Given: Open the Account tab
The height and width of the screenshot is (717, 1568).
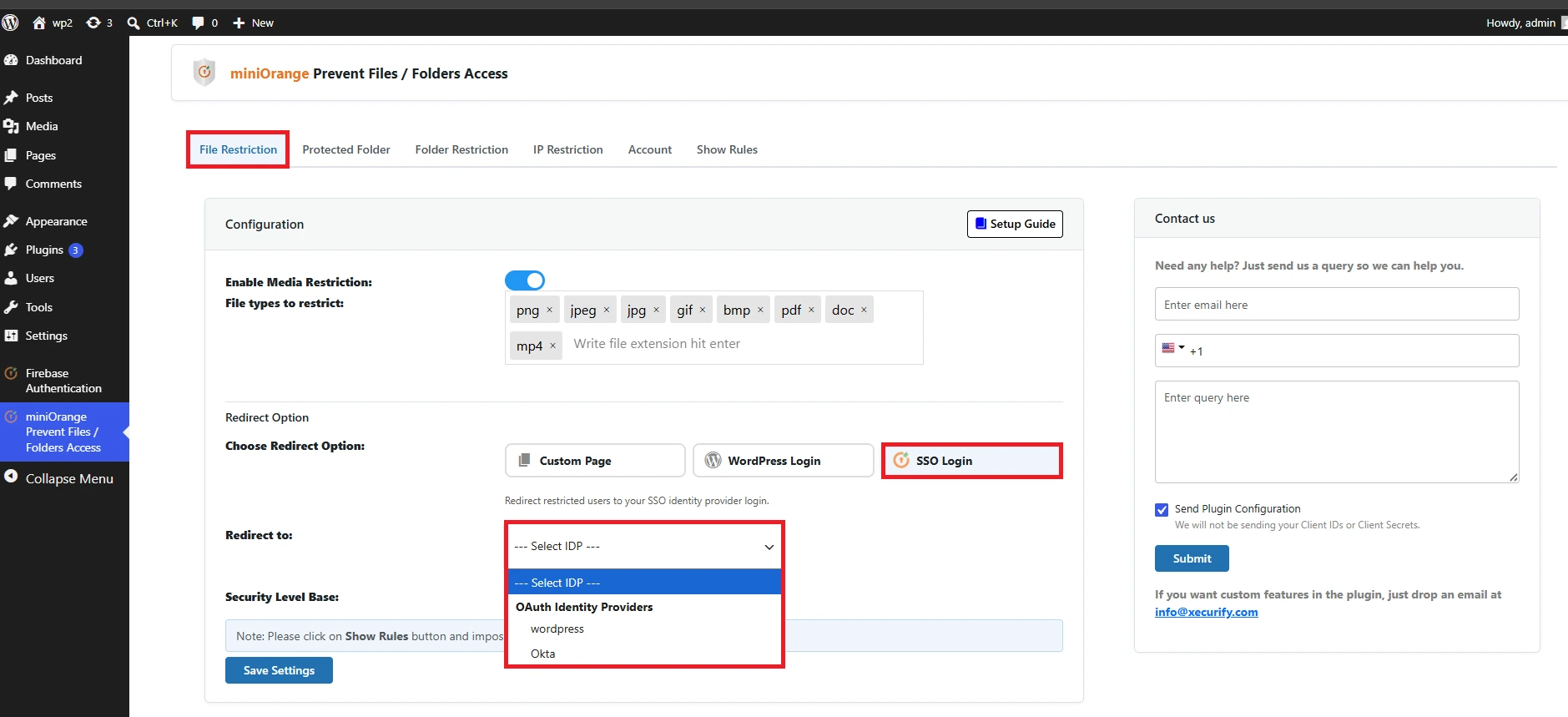Looking at the screenshot, I should point(650,149).
